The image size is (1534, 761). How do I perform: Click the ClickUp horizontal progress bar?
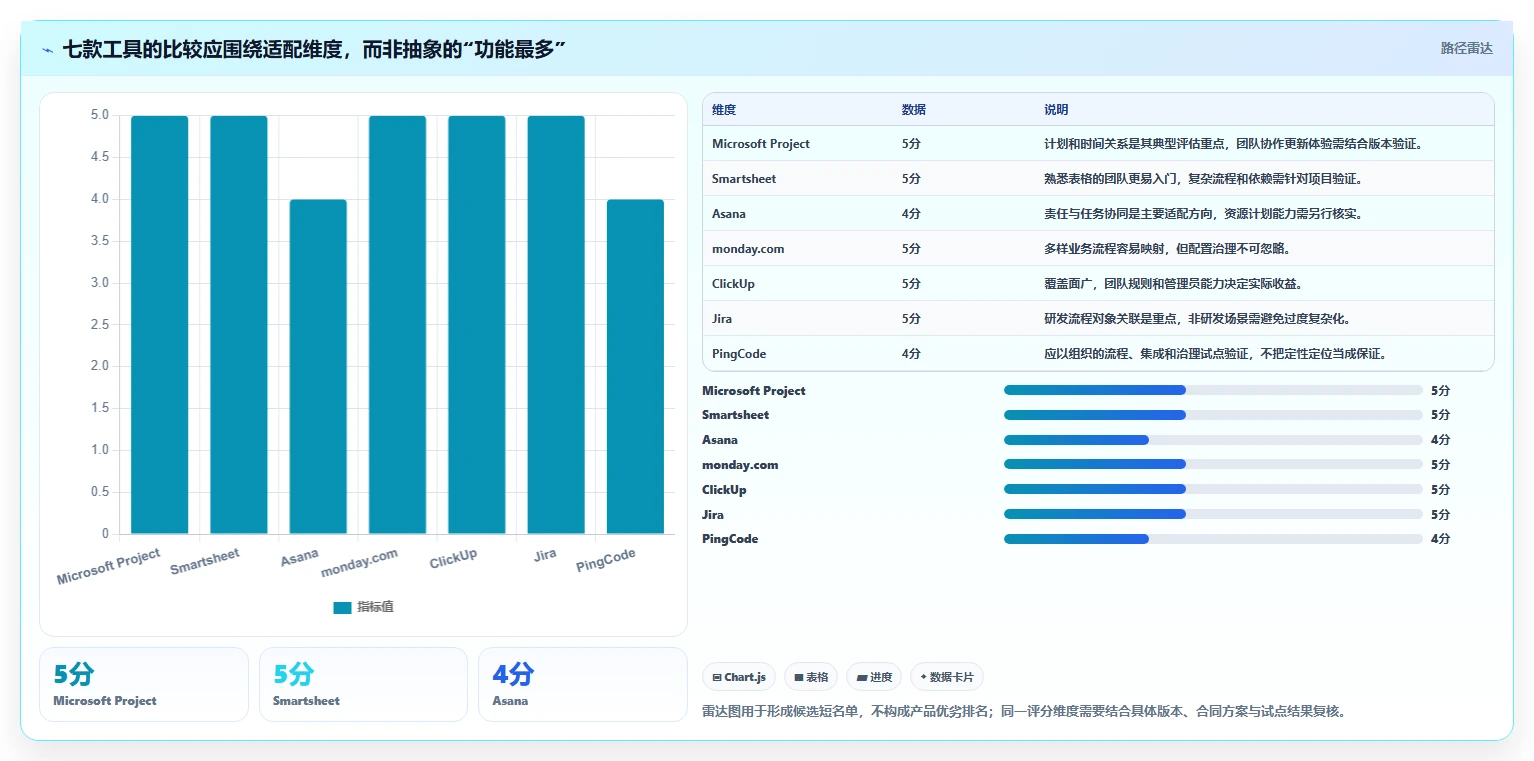pos(1213,489)
